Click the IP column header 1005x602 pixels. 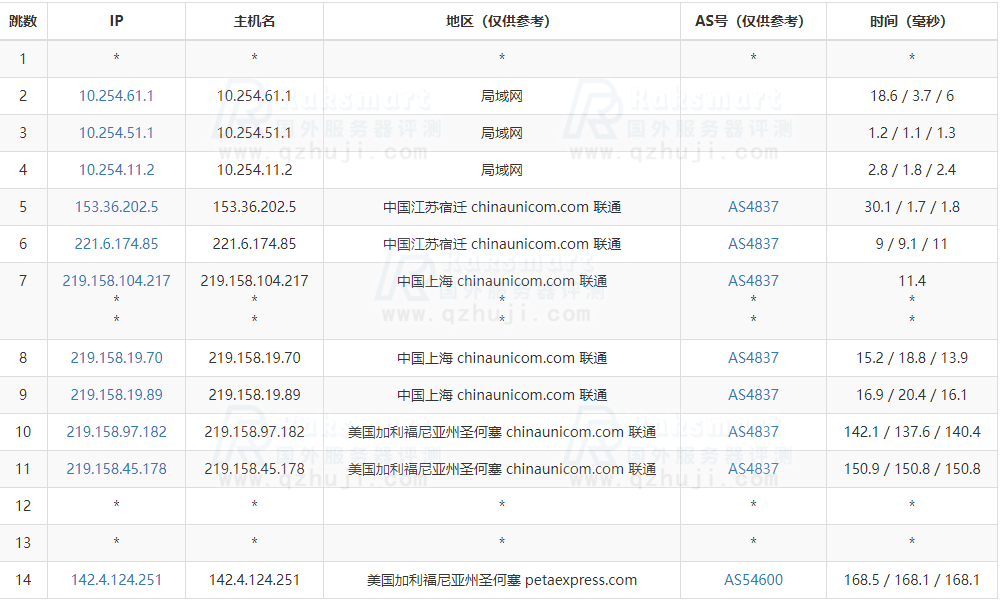tap(116, 21)
